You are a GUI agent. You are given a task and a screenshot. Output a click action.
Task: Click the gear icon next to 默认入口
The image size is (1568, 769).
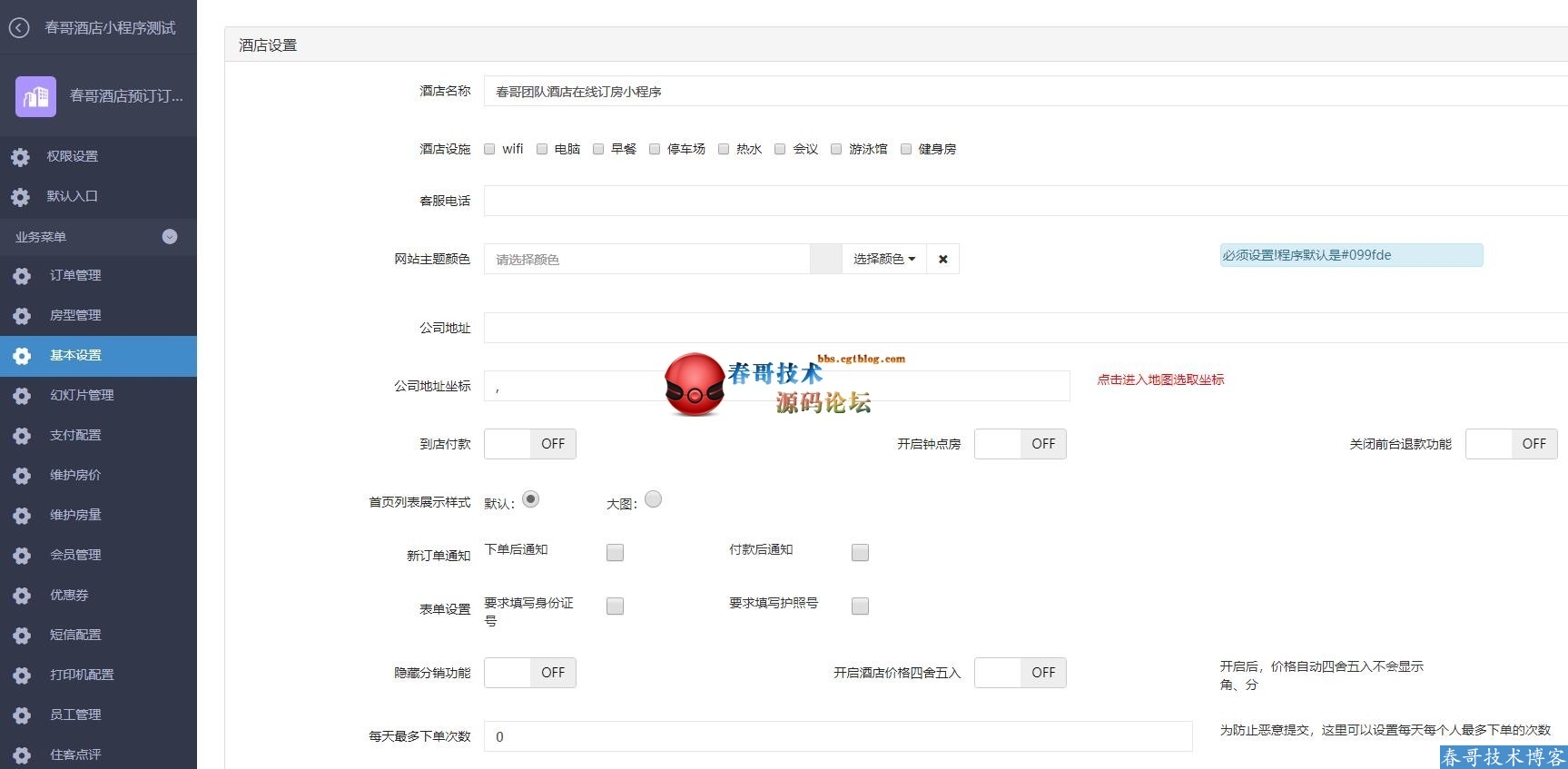pos(20,197)
